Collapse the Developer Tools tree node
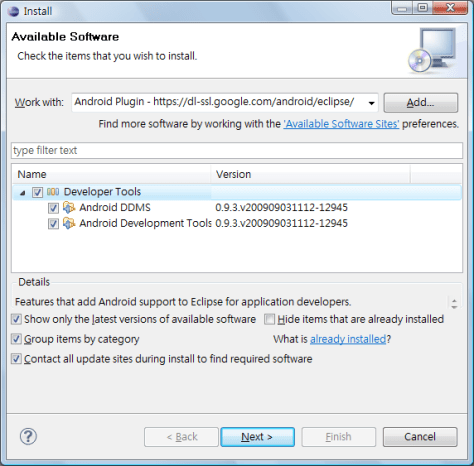The height and width of the screenshot is (466, 474). tap(22, 192)
